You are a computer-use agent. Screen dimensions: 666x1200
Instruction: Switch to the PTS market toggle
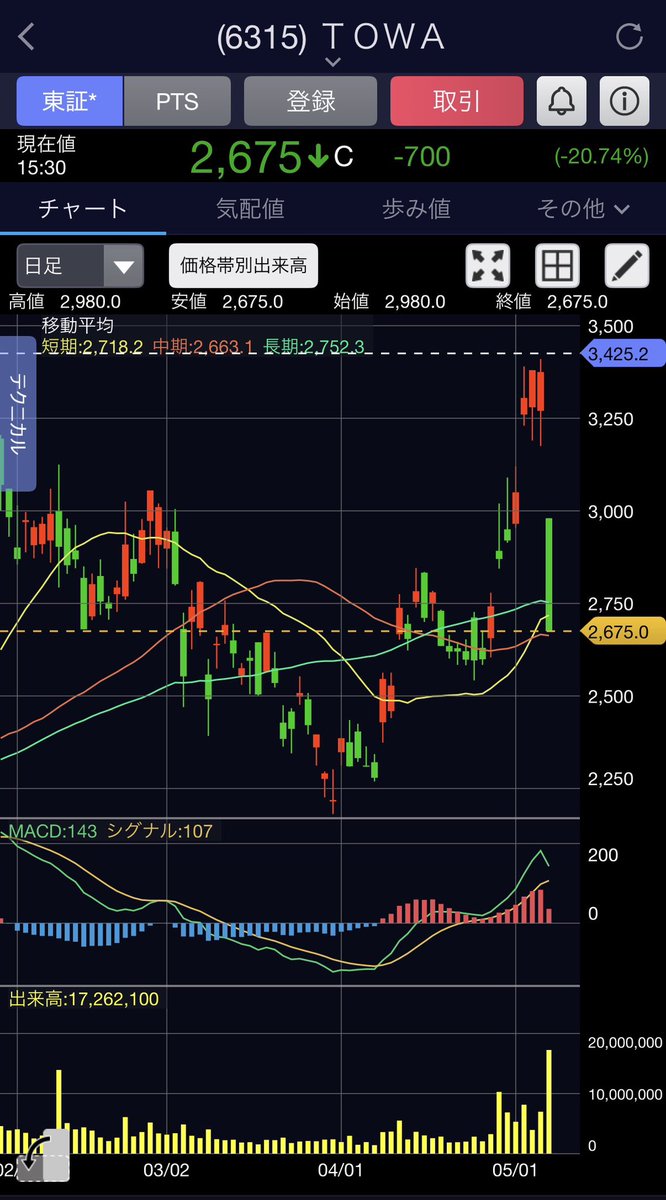click(x=177, y=101)
